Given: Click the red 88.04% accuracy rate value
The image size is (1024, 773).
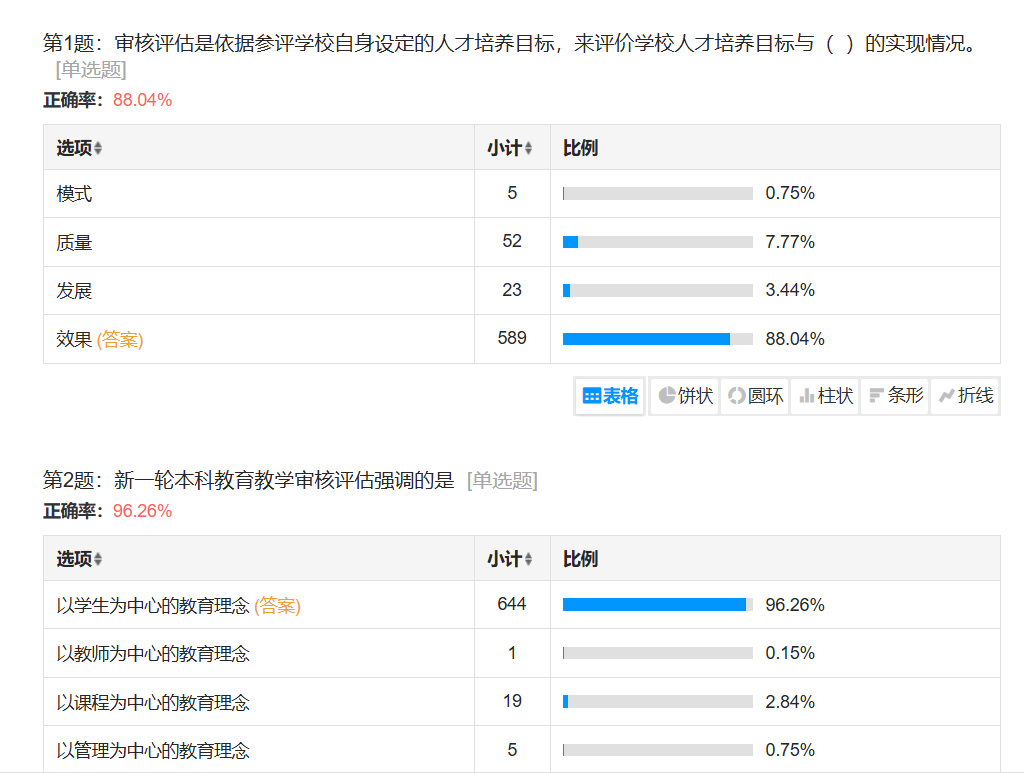Looking at the screenshot, I should (142, 100).
